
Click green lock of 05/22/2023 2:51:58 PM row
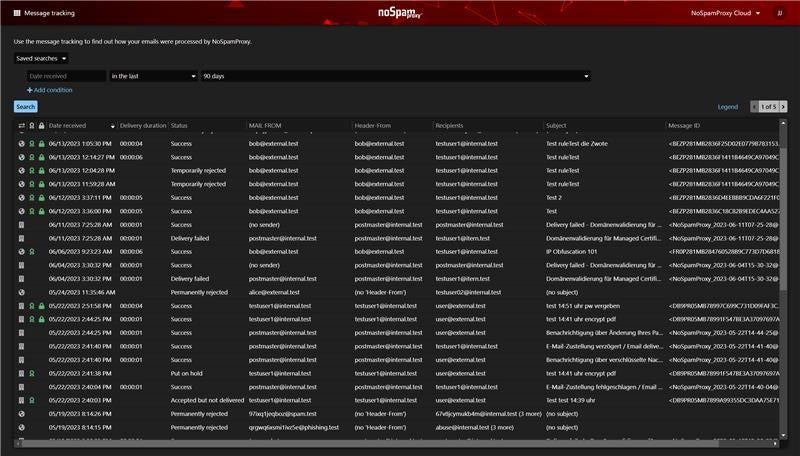(x=42, y=306)
